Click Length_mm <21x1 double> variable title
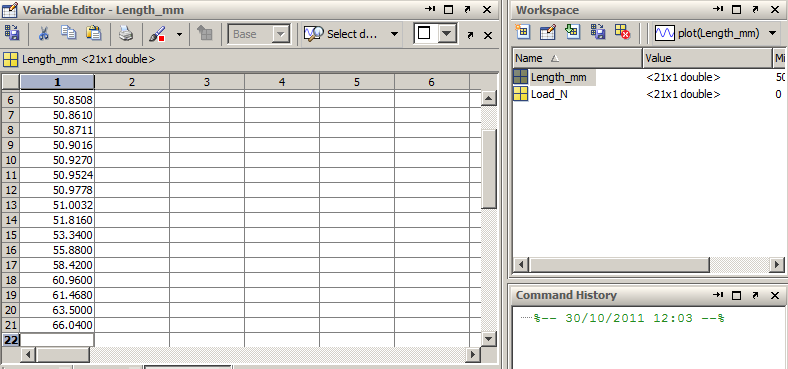Screen dimensions: 788x369 [88, 59]
